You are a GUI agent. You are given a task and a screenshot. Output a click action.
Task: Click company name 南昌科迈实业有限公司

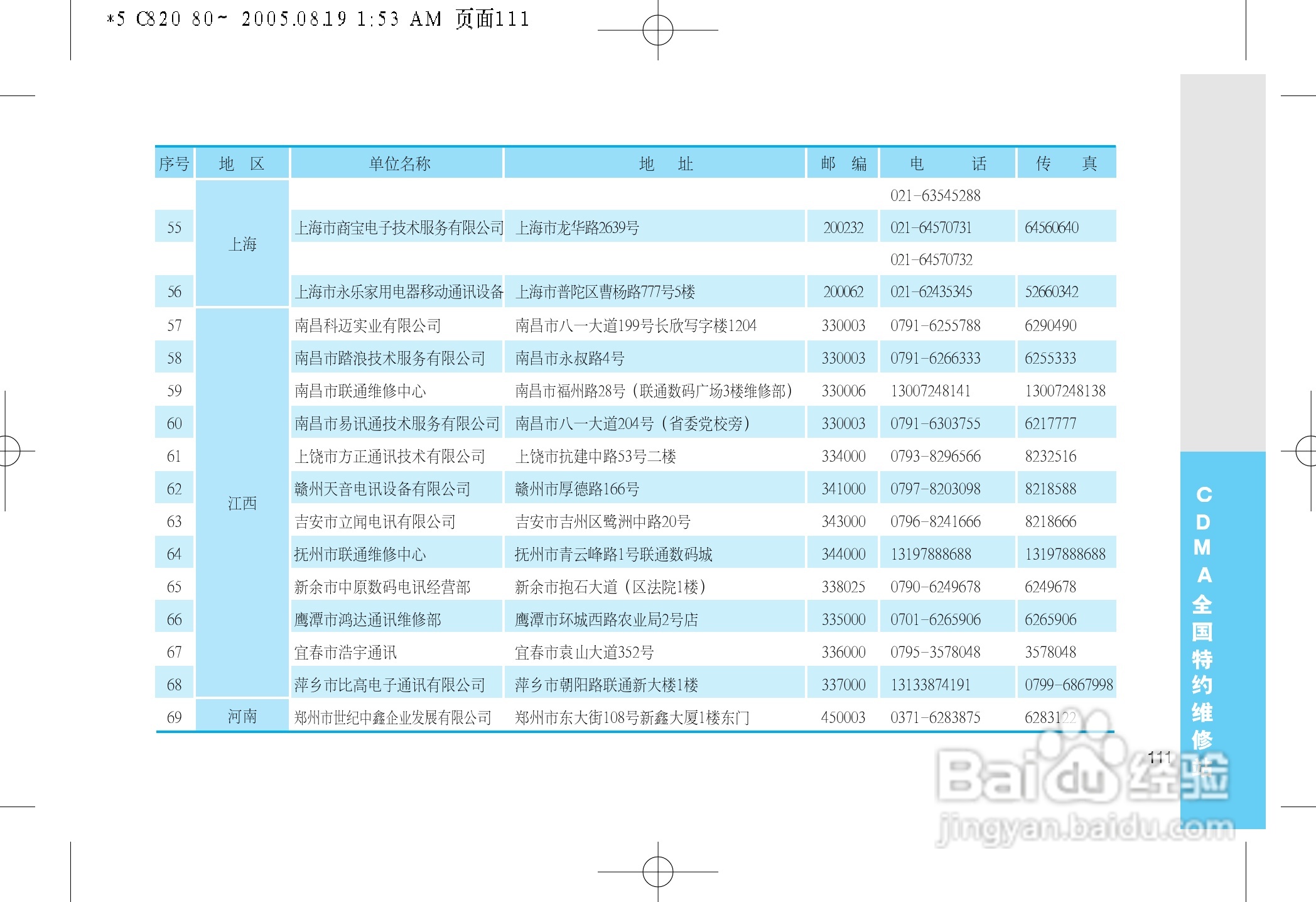coord(368,325)
